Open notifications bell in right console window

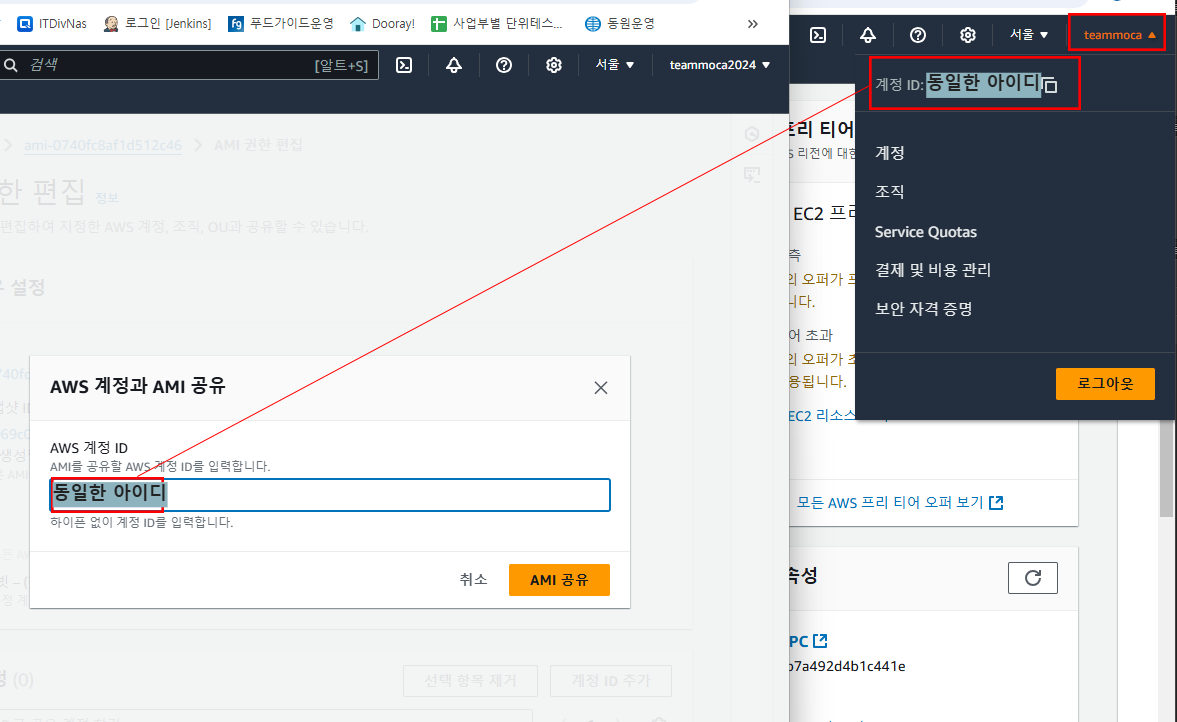point(868,35)
